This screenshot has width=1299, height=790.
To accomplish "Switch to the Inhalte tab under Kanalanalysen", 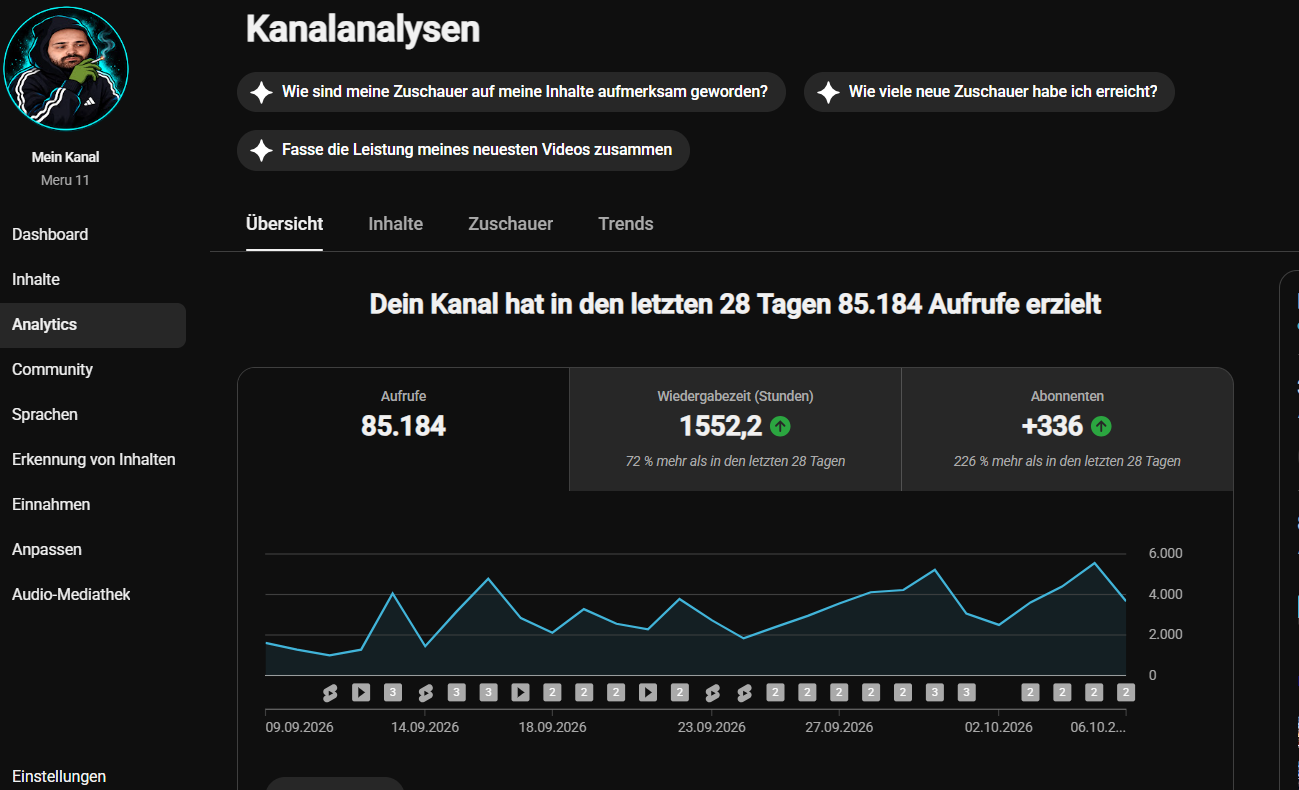I will pyautogui.click(x=395, y=224).
